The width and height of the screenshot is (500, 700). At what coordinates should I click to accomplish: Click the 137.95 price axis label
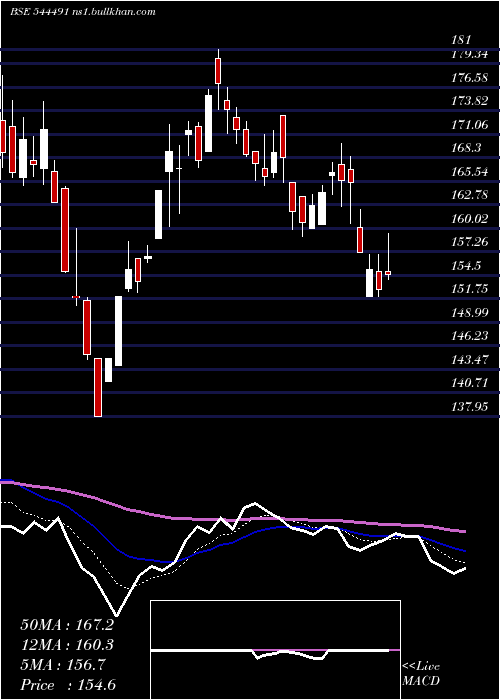click(469, 406)
